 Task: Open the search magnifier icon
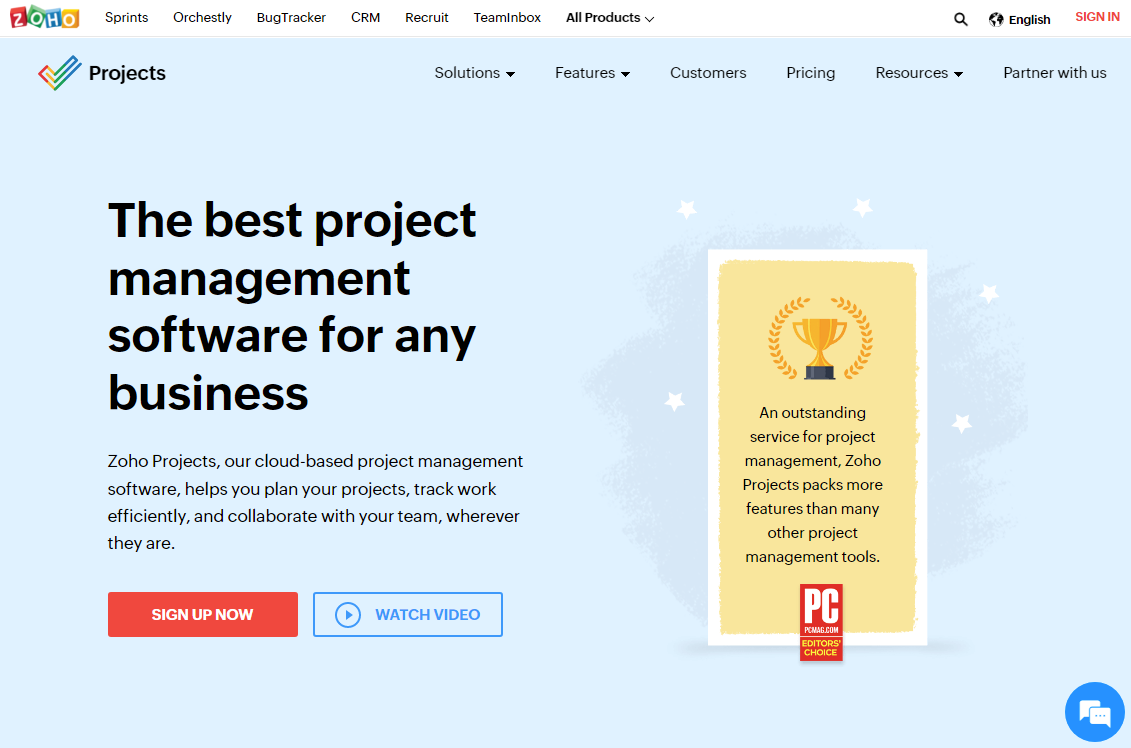click(960, 19)
